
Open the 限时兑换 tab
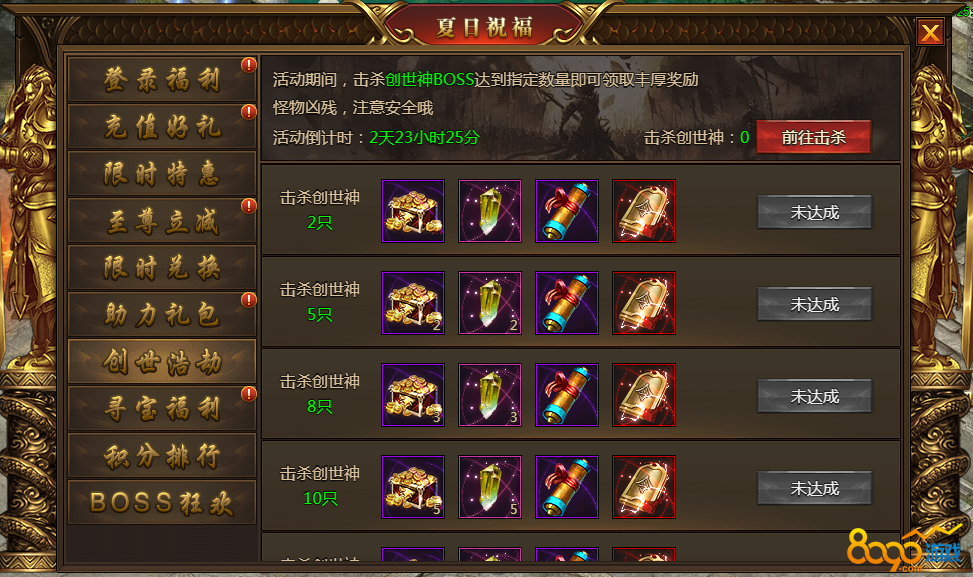(x=162, y=267)
